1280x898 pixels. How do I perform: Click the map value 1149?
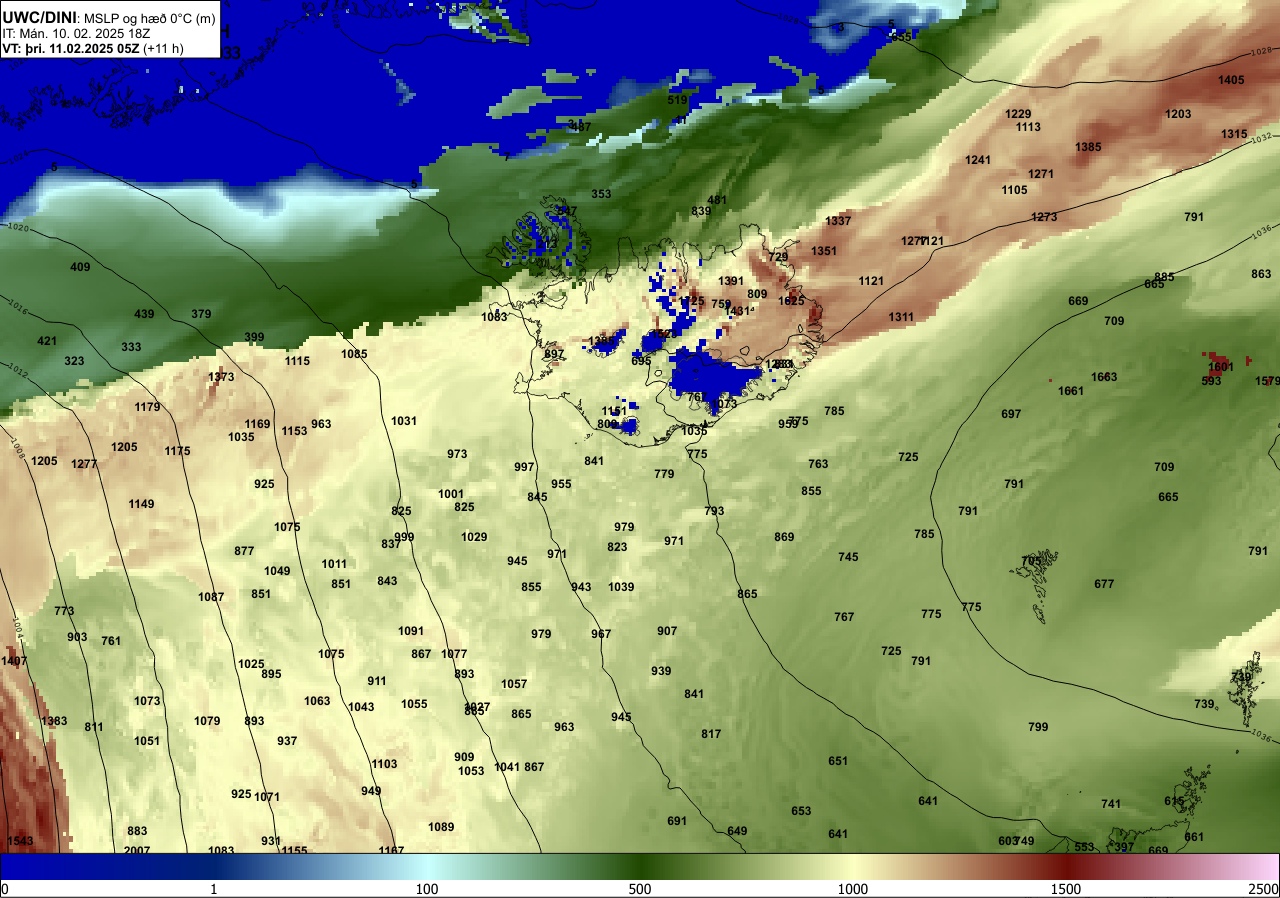coord(141,504)
